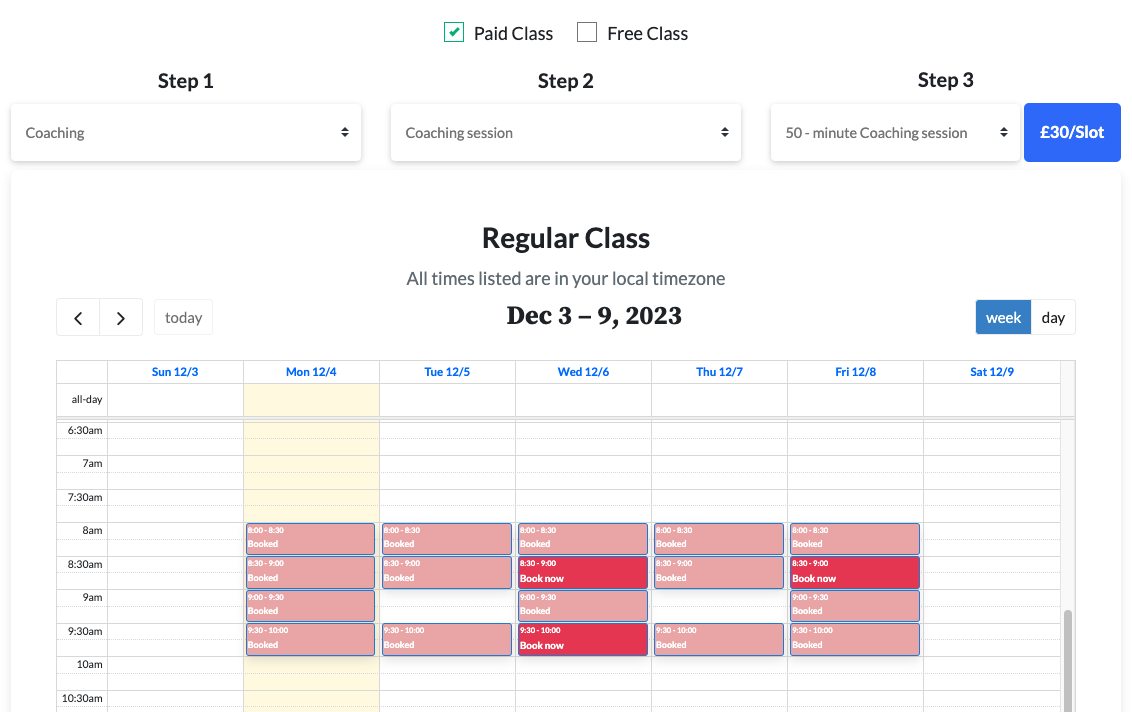Select the week calendar view
The image size is (1132, 712).
pos(1003,317)
